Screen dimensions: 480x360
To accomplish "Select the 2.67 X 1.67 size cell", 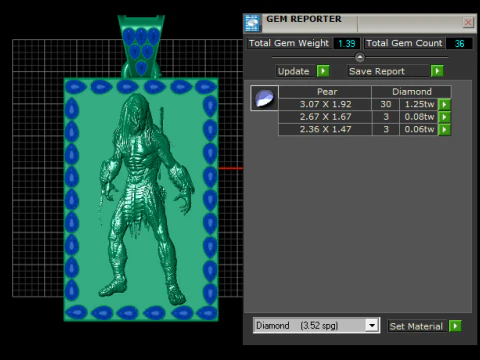I will pyautogui.click(x=325, y=117).
